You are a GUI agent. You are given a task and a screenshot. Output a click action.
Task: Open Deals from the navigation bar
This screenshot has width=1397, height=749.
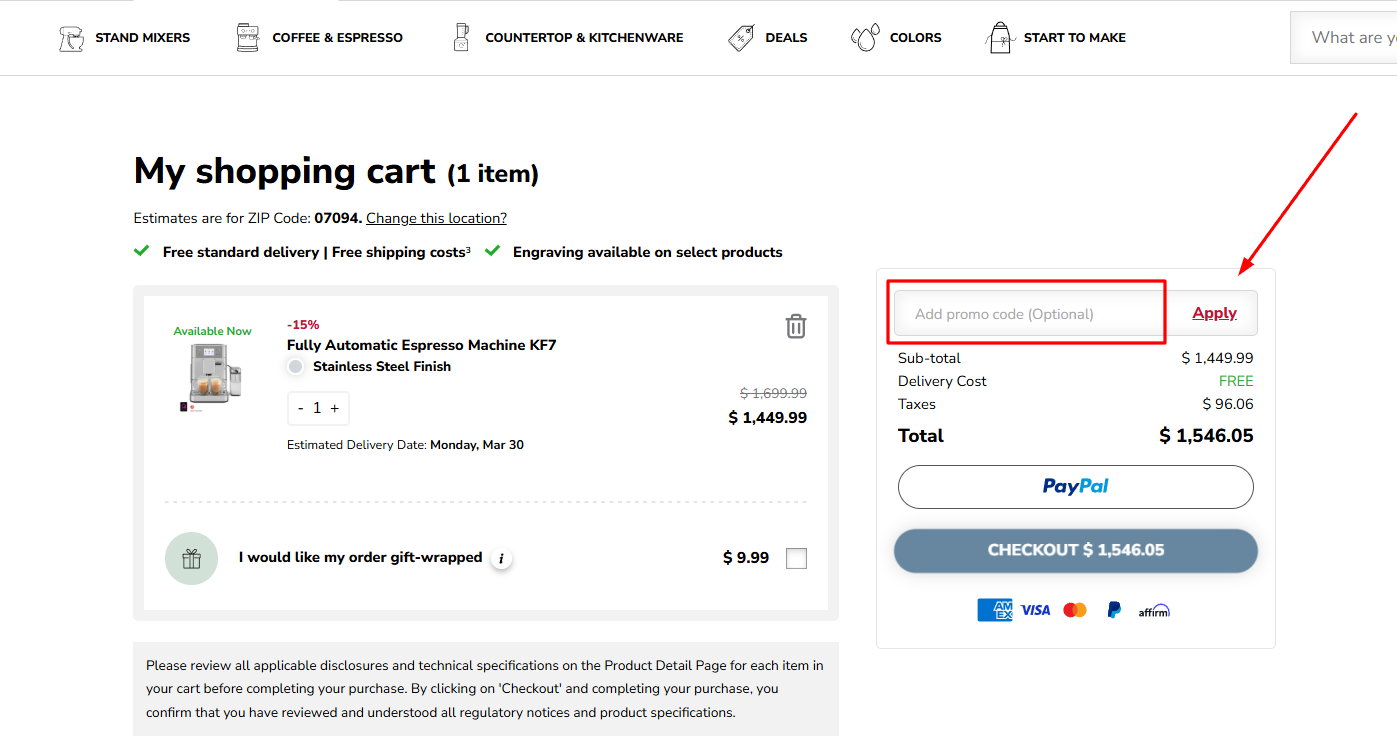786,37
